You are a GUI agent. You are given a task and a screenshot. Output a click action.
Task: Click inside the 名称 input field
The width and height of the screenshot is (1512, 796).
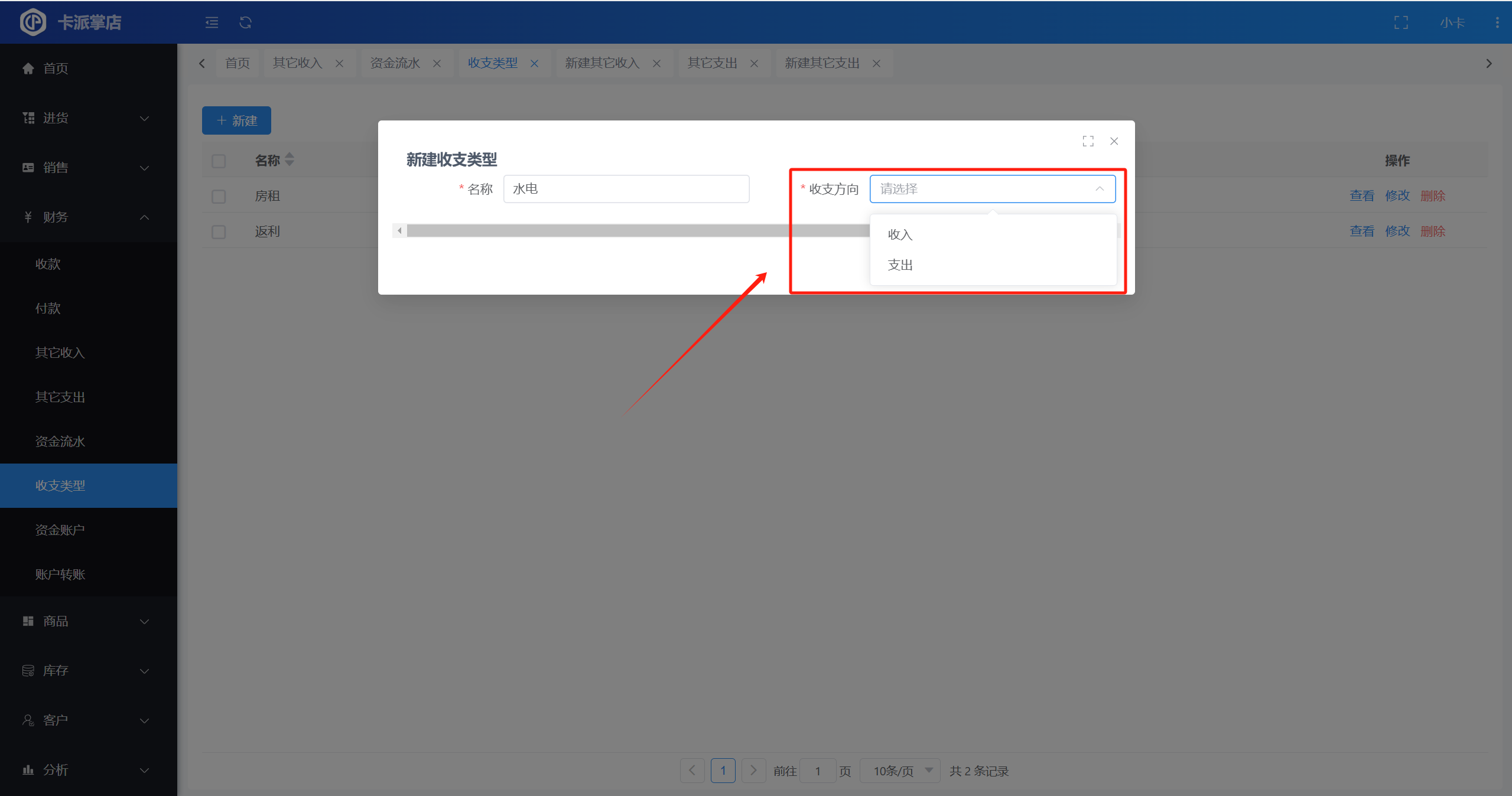point(626,189)
